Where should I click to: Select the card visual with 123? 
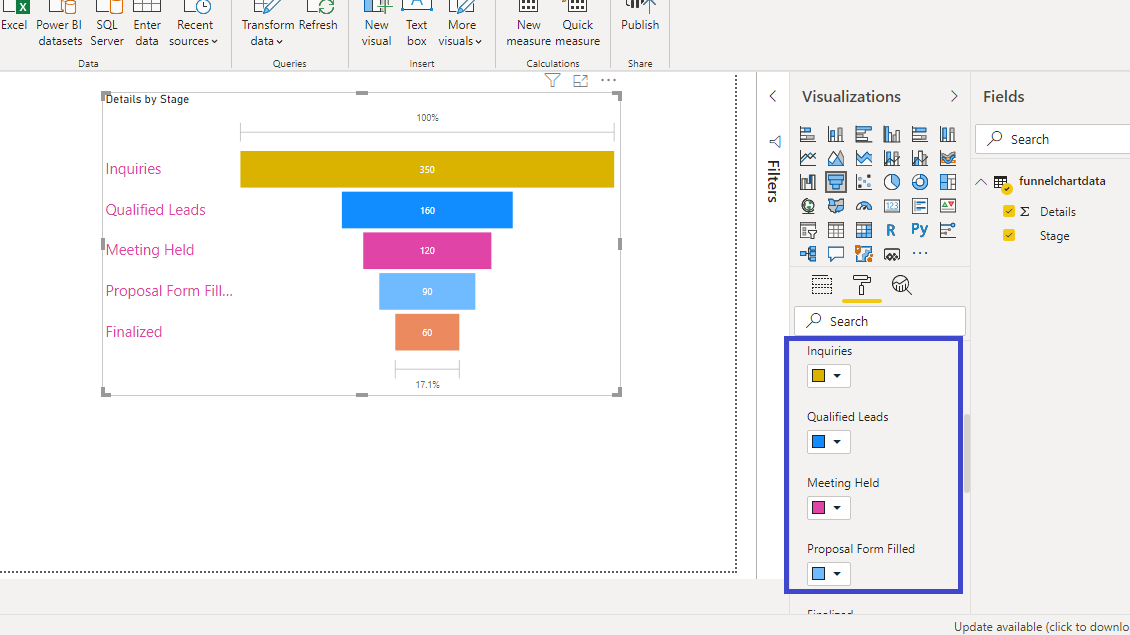tap(891, 206)
